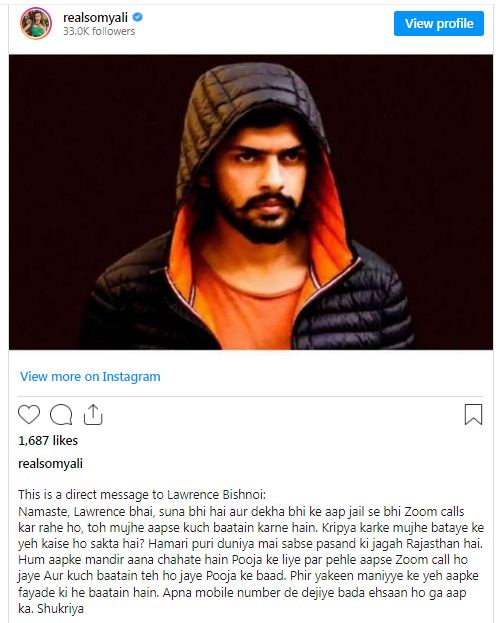
Task: Follow the View more on Instagram link
Action: tap(90, 377)
